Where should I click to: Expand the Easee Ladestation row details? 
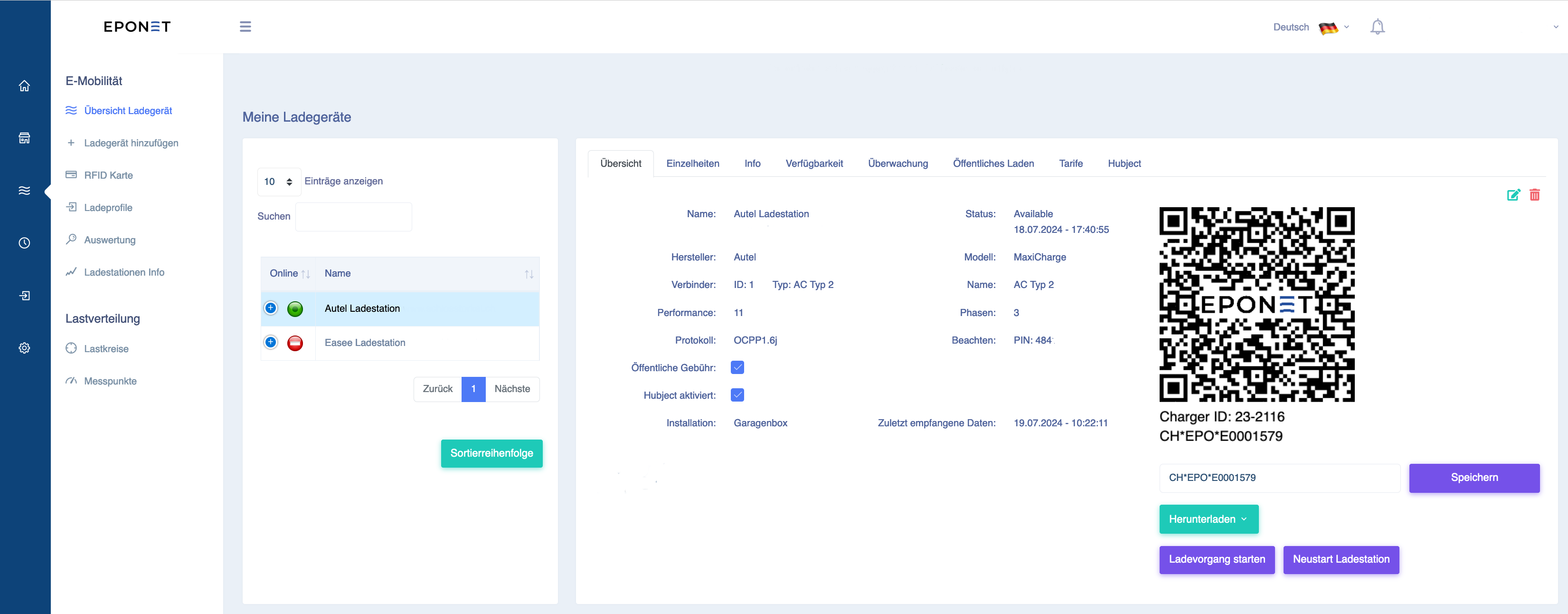pos(271,342)
